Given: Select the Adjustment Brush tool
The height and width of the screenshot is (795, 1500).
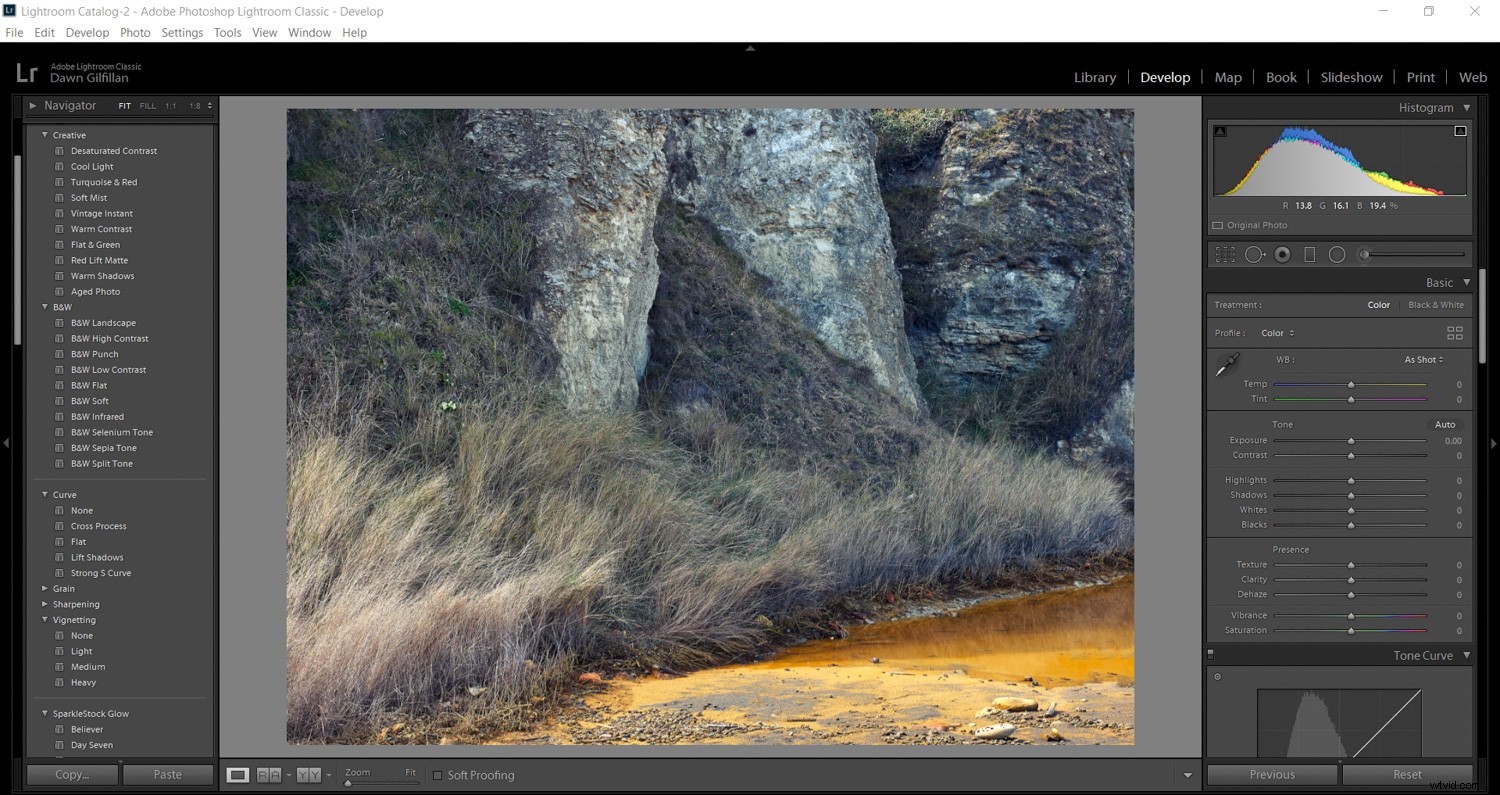Looking at the screenshot, I should (x=1363, y=253).
